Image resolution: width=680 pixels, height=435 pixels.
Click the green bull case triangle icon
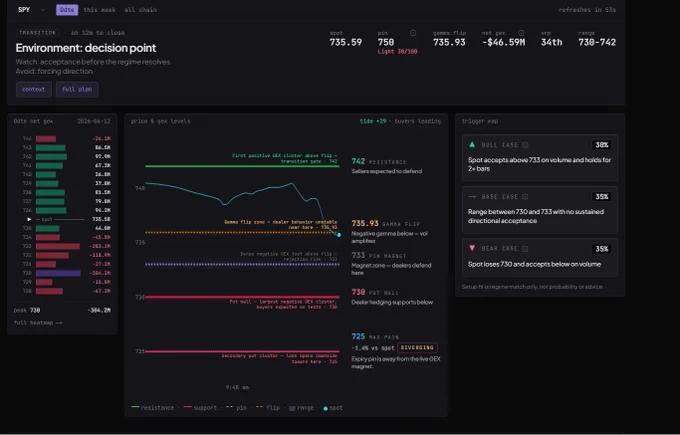coord(472,144)
